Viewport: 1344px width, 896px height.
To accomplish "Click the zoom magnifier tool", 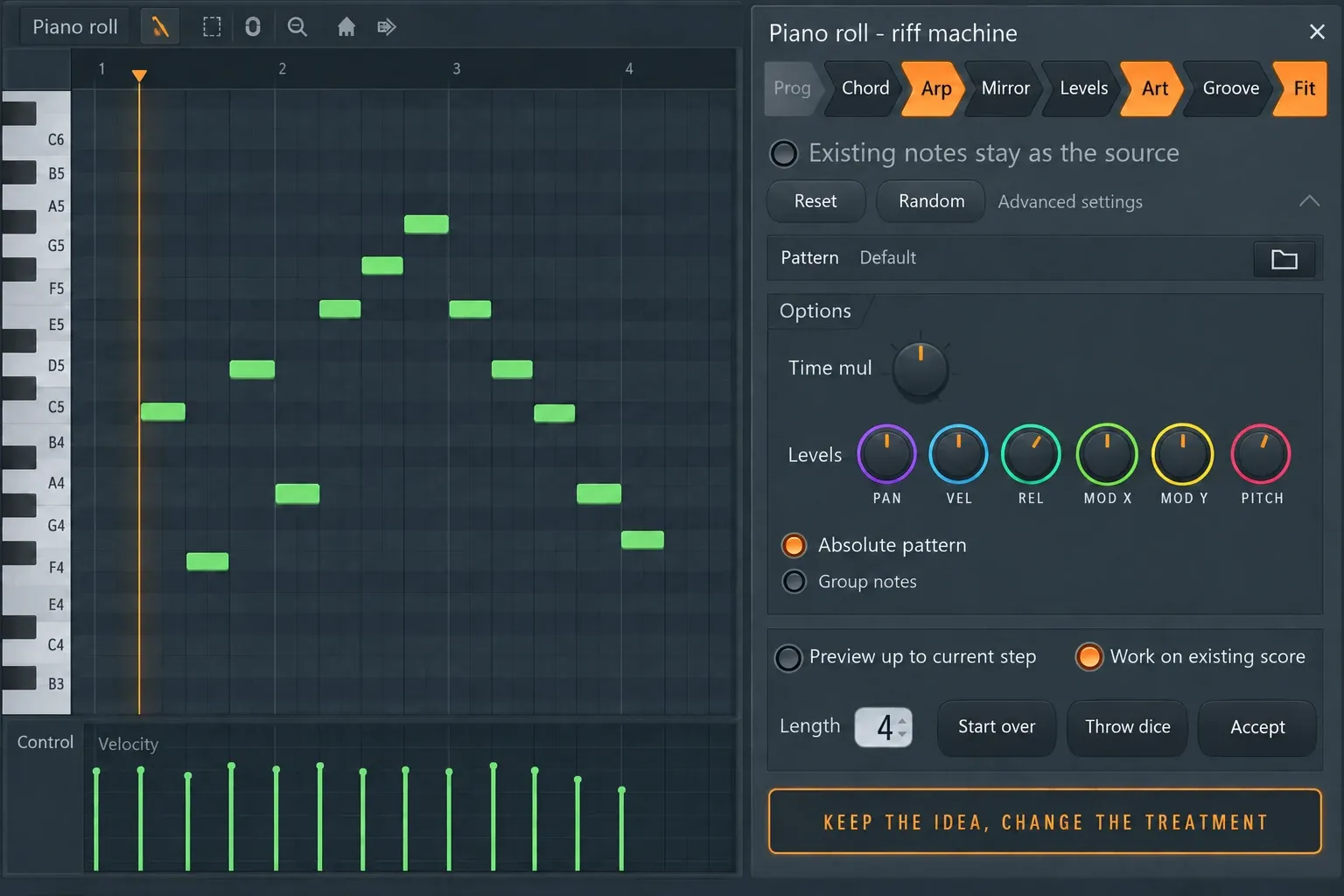I will (297, 27).
